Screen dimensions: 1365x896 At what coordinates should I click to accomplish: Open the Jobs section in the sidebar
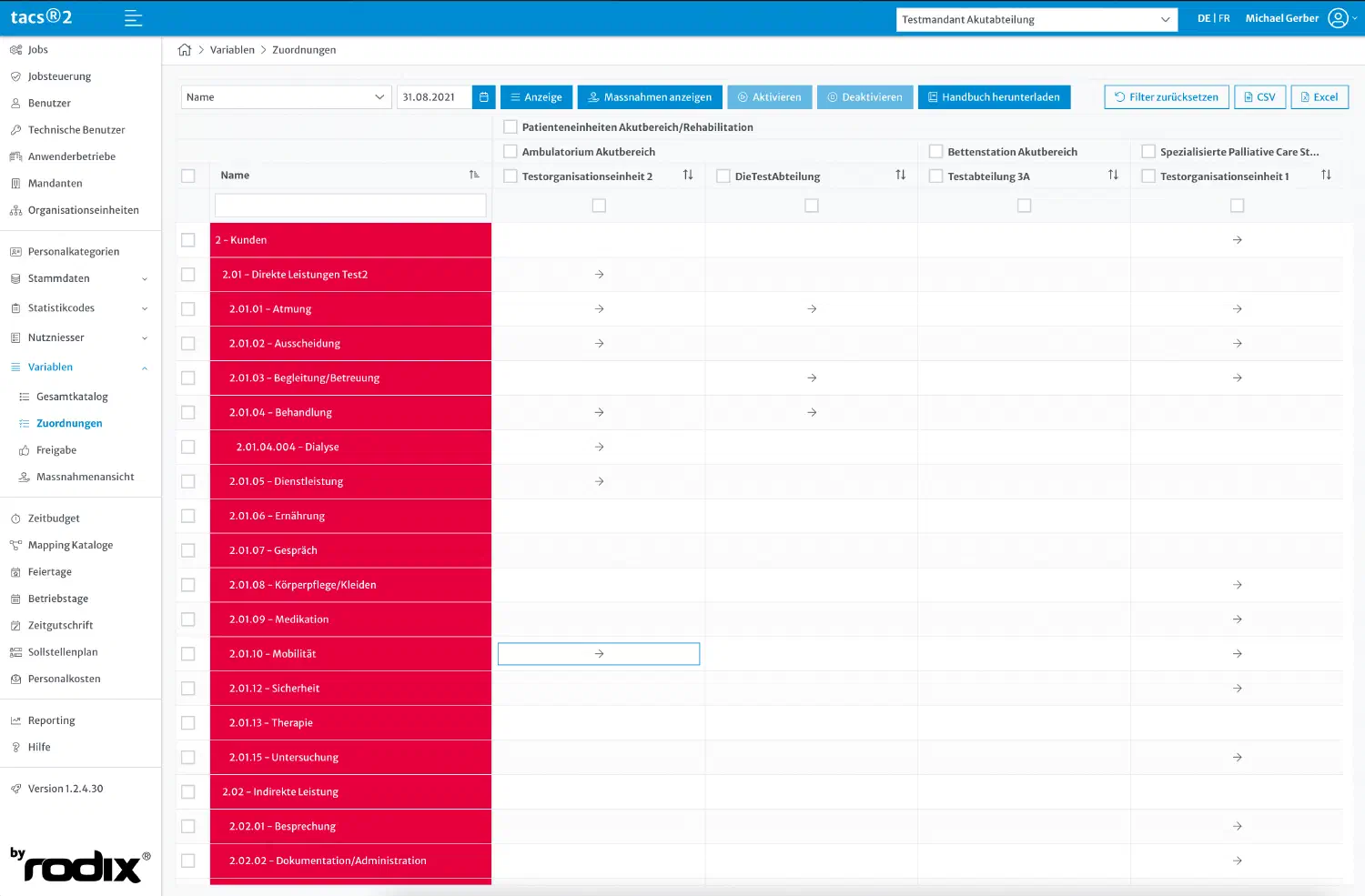point(37,49)
